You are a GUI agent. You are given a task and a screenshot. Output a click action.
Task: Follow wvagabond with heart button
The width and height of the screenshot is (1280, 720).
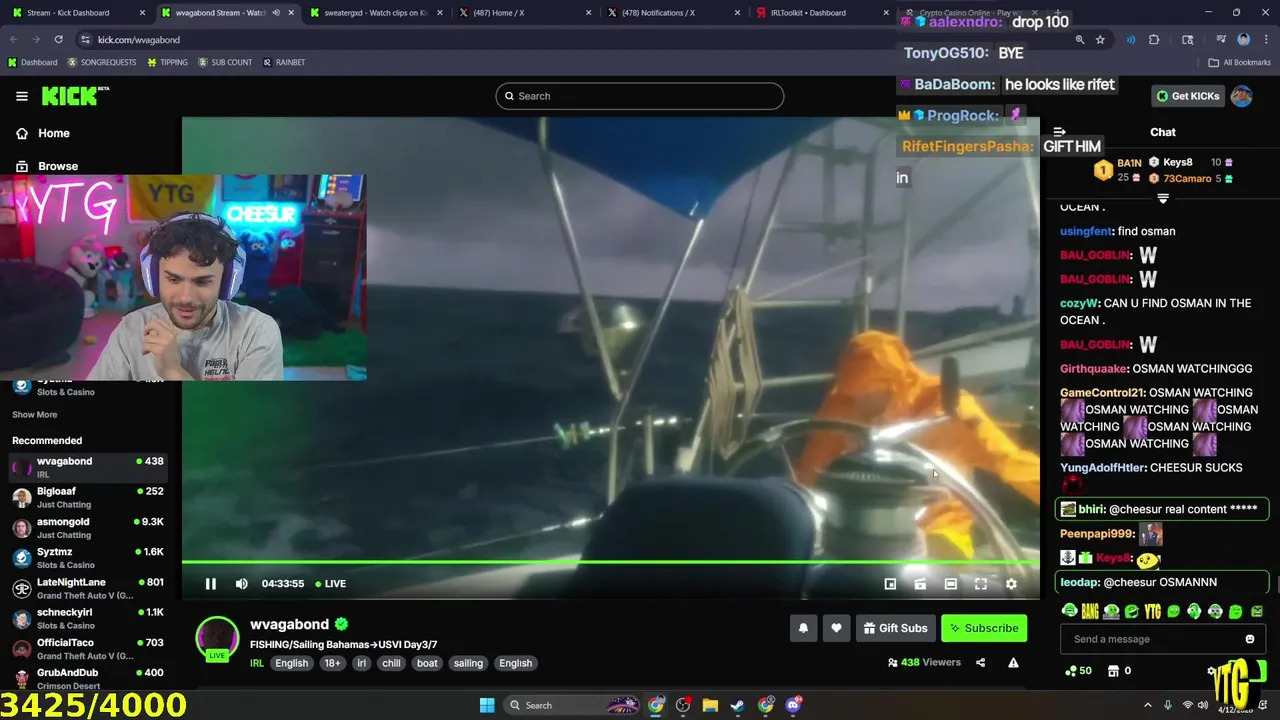click(836, 628)
